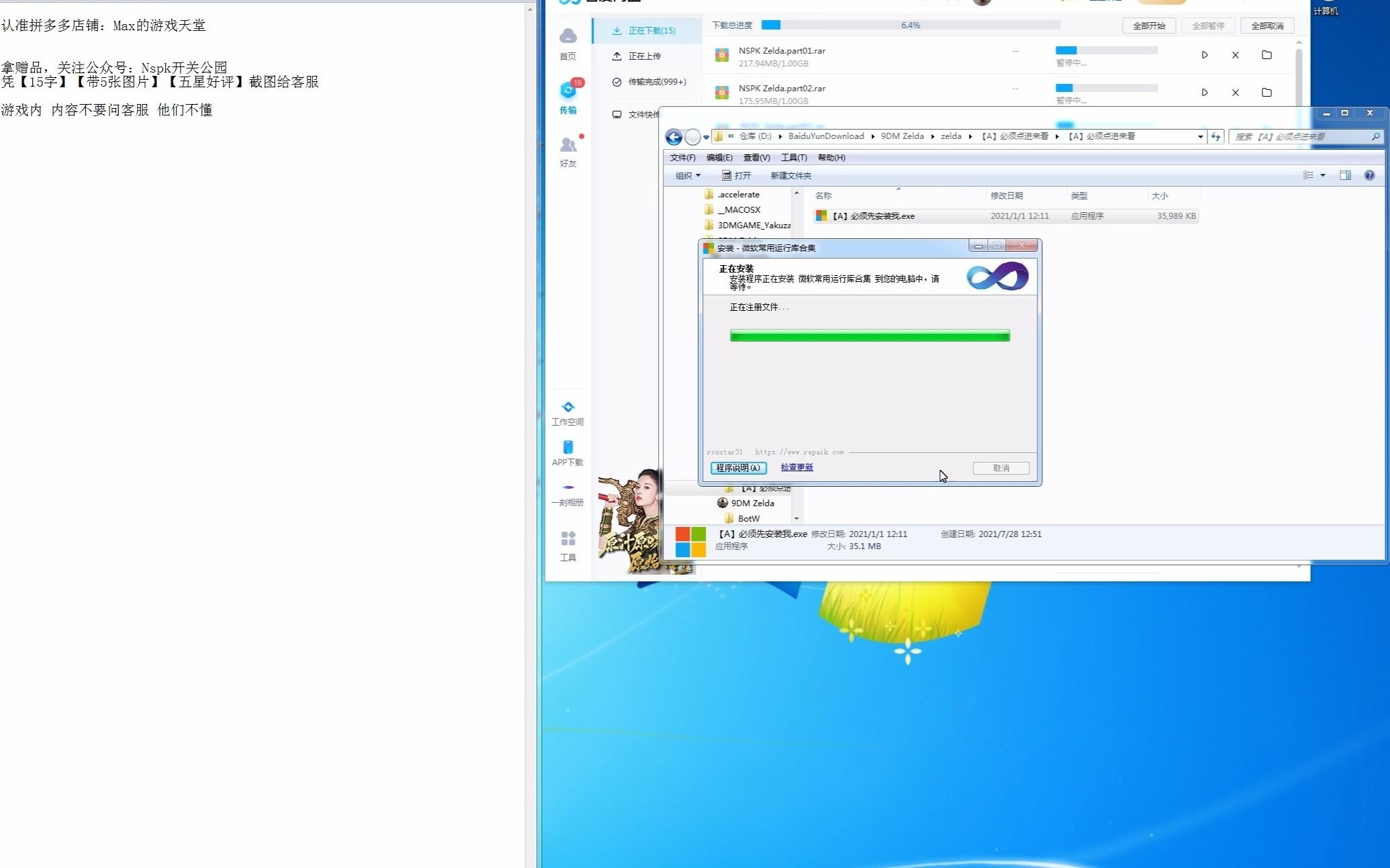Open the 工具 tools icon
Image resolution: width=1390 pixels, height=868 pixels.
tap(568, 546)
